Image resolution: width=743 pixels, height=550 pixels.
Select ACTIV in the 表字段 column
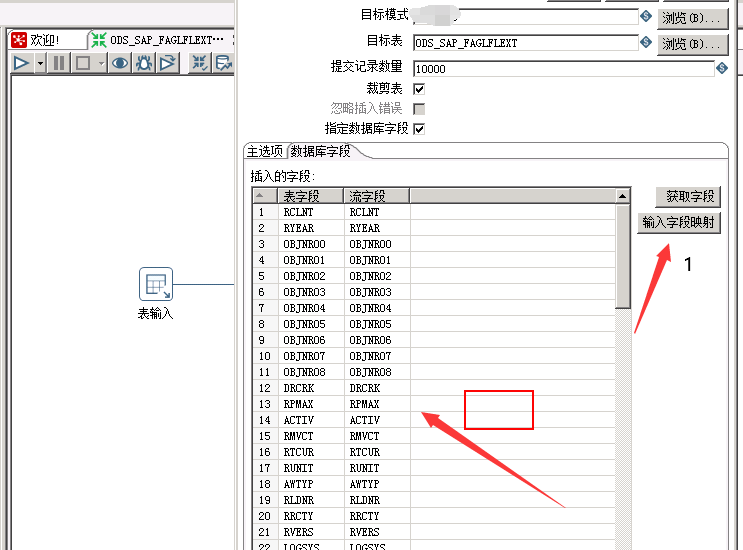tap(311, 420)
